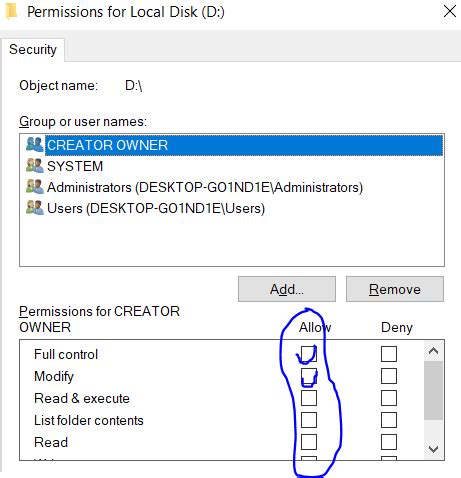The width and height of the screenshot is (461, 478).
Task: Click the Modify permission label
Action: (x=54, y=376)
